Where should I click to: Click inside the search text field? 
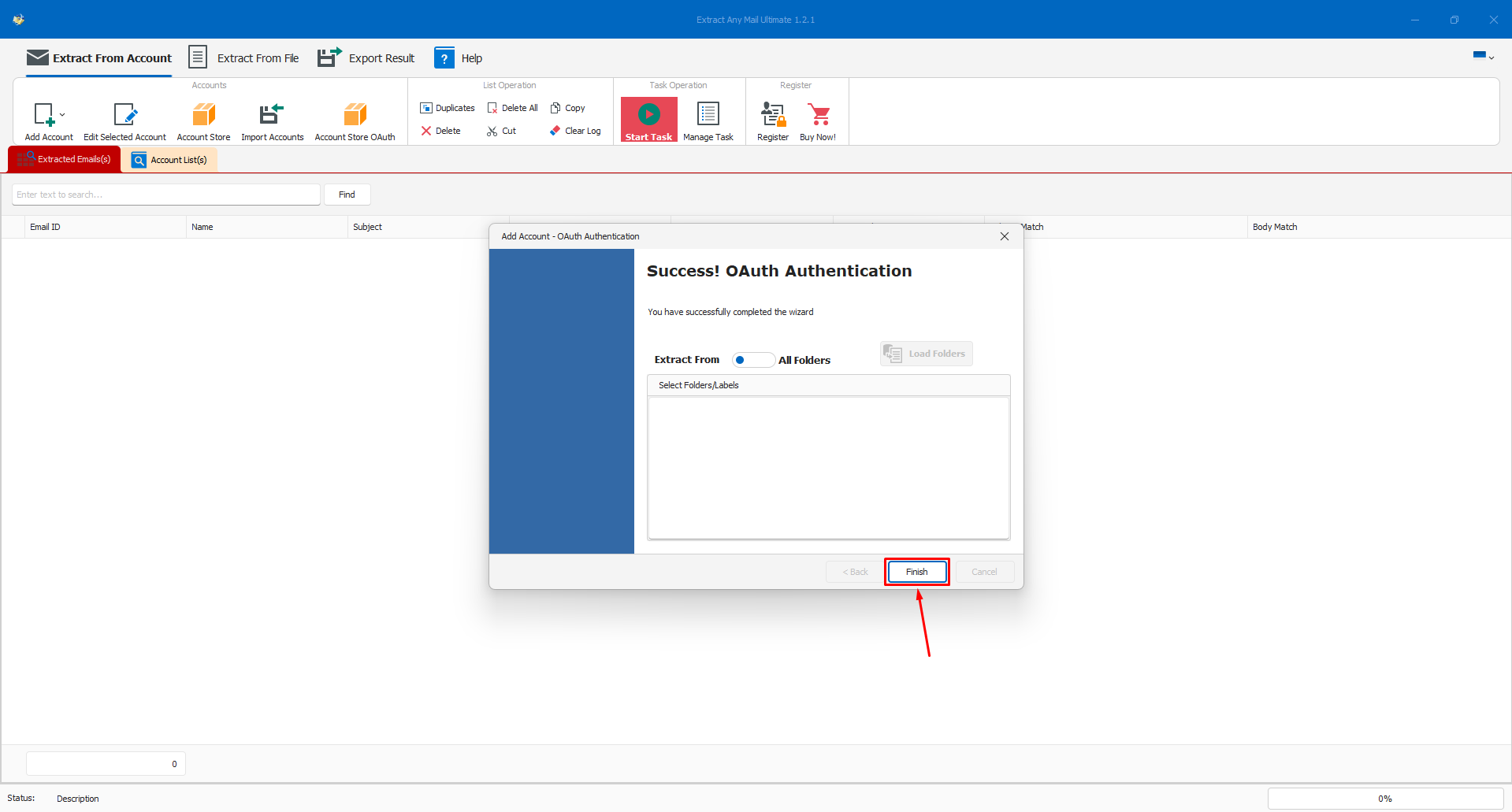(x=165, y=195)
